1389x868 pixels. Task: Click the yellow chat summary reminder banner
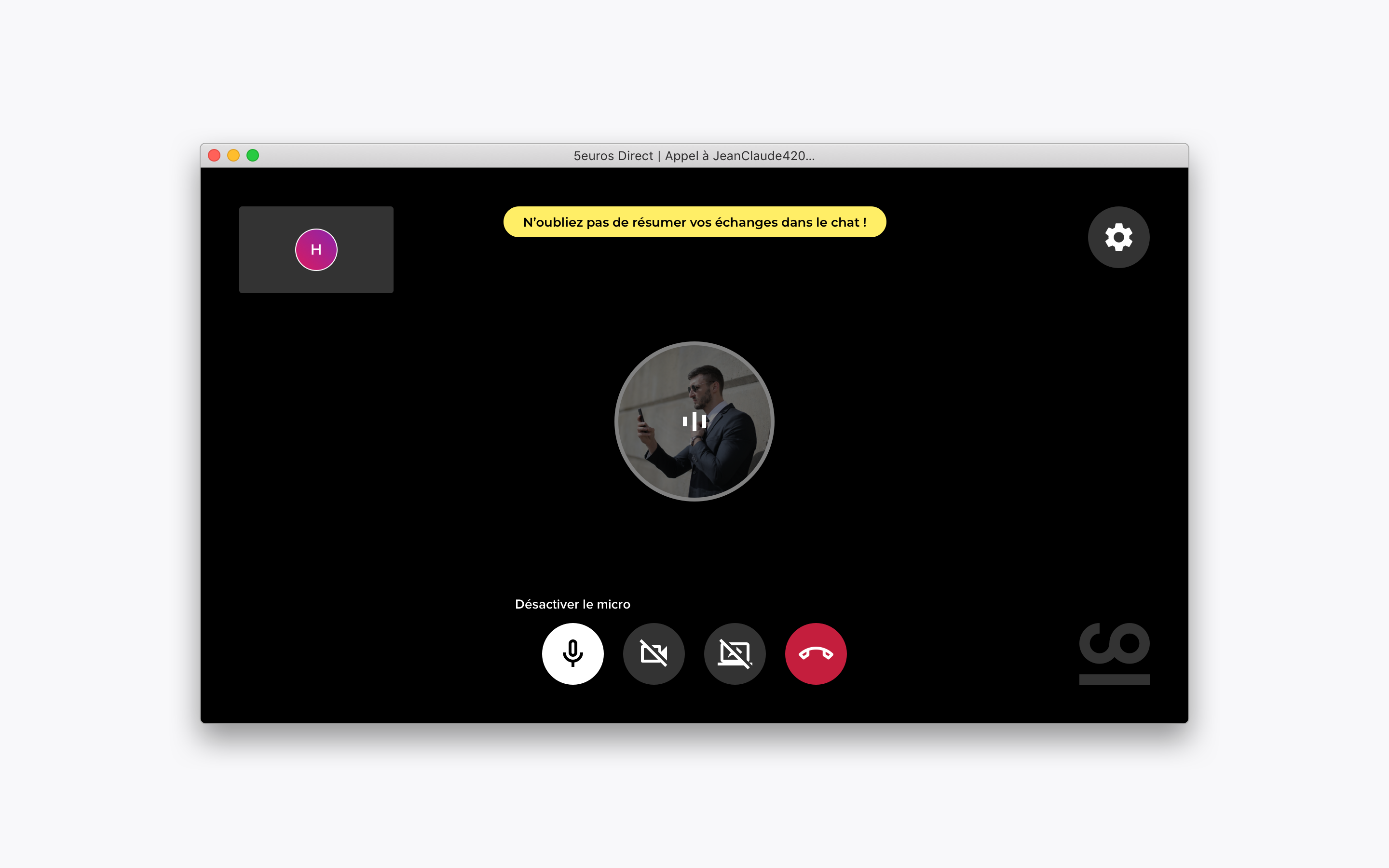pos(694,222)
